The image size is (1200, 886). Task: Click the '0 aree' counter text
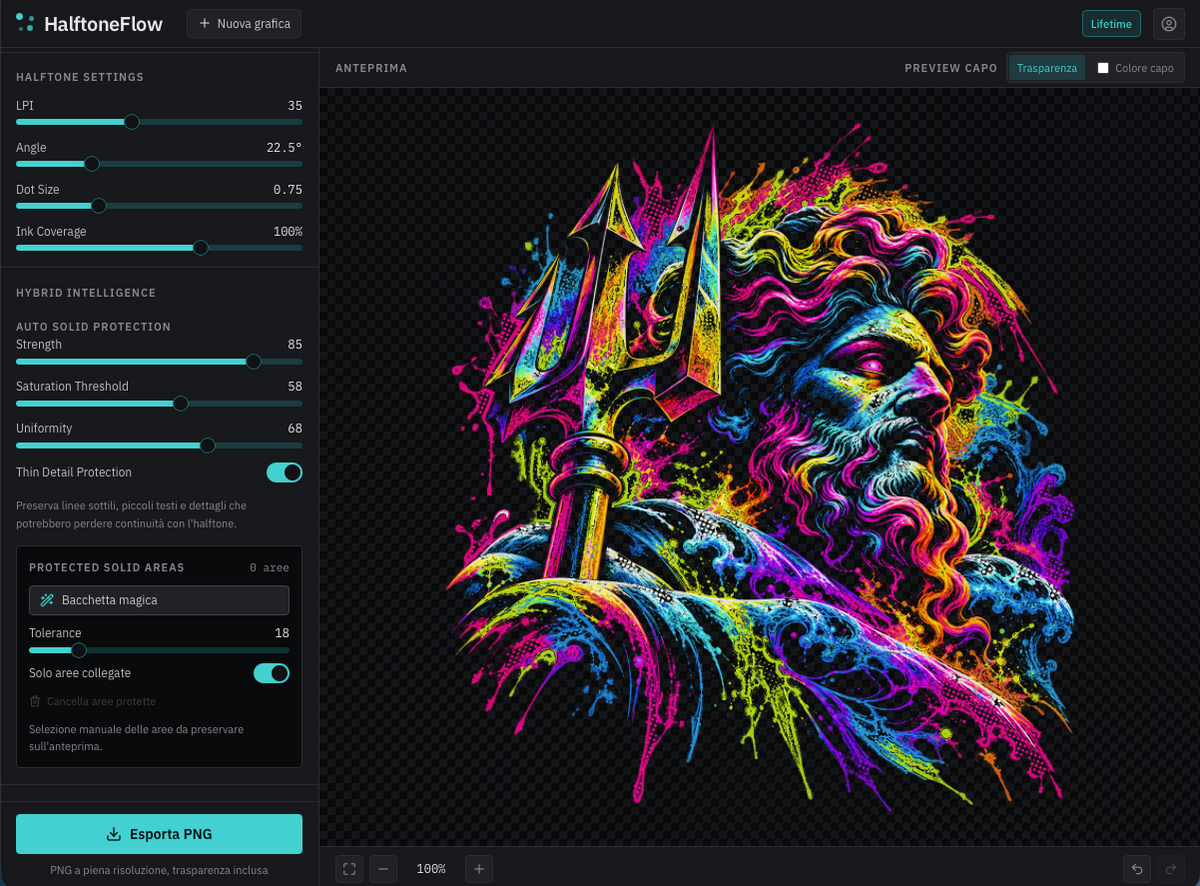tap(269, 568)
